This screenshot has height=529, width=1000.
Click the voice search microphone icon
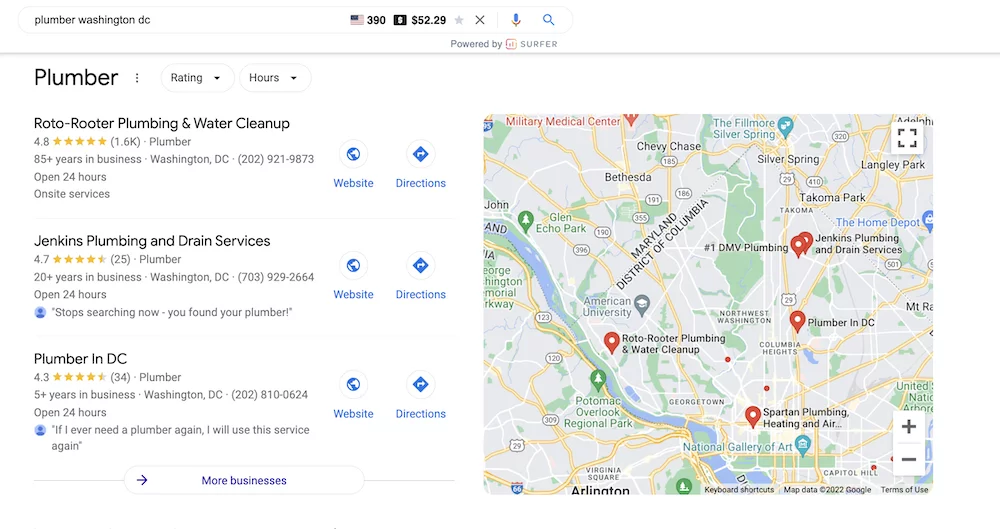[x=516, y=20]
